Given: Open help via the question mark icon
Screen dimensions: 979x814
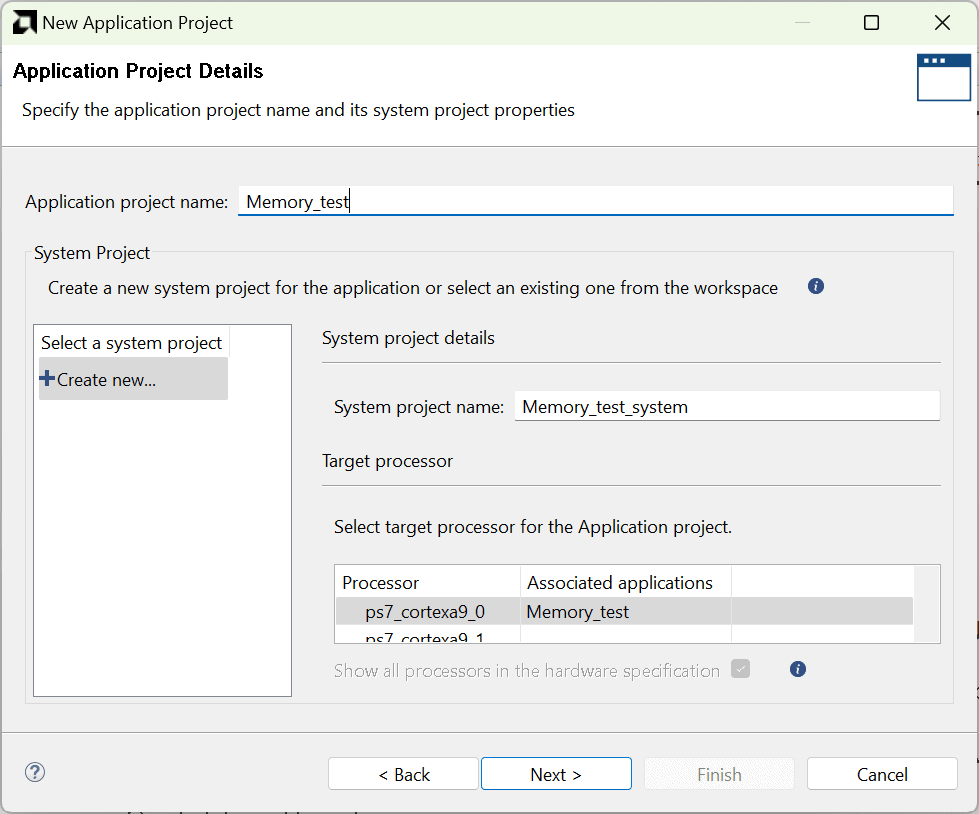Looking at the screenshot, I should point(35,772).
